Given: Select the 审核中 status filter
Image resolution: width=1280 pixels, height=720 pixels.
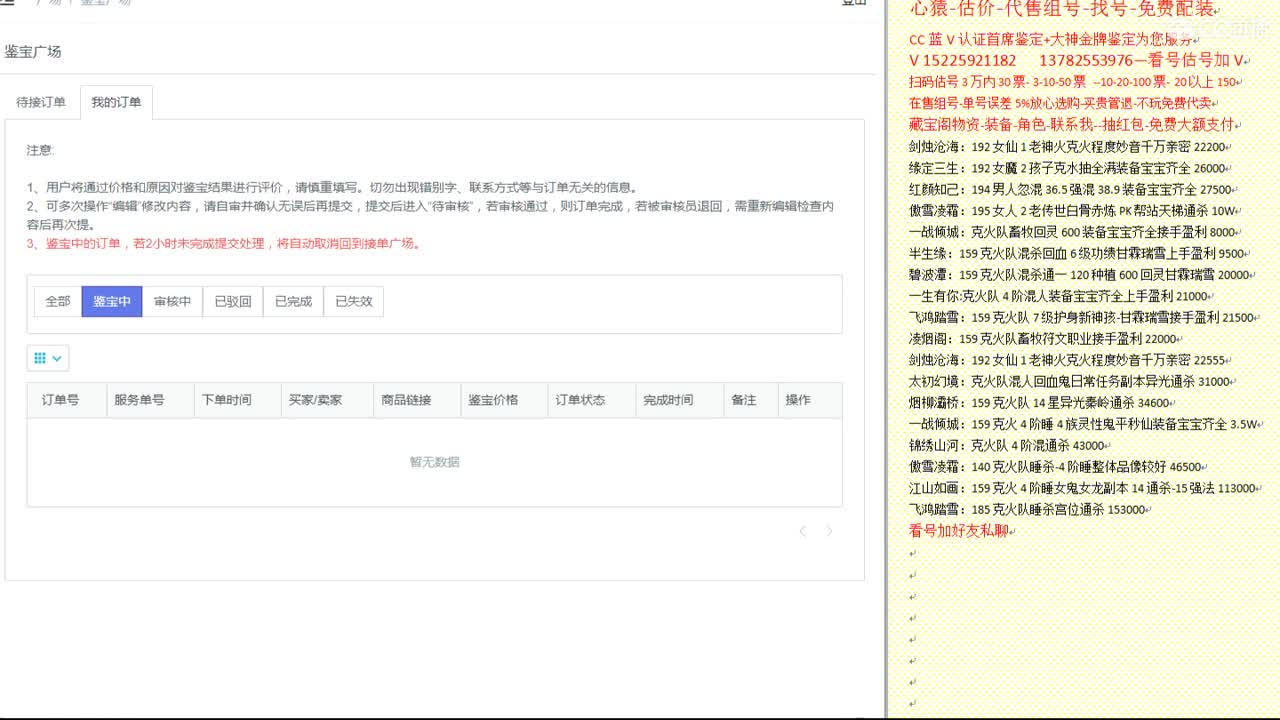Looking at the screenshot, I should coord(172,301).
